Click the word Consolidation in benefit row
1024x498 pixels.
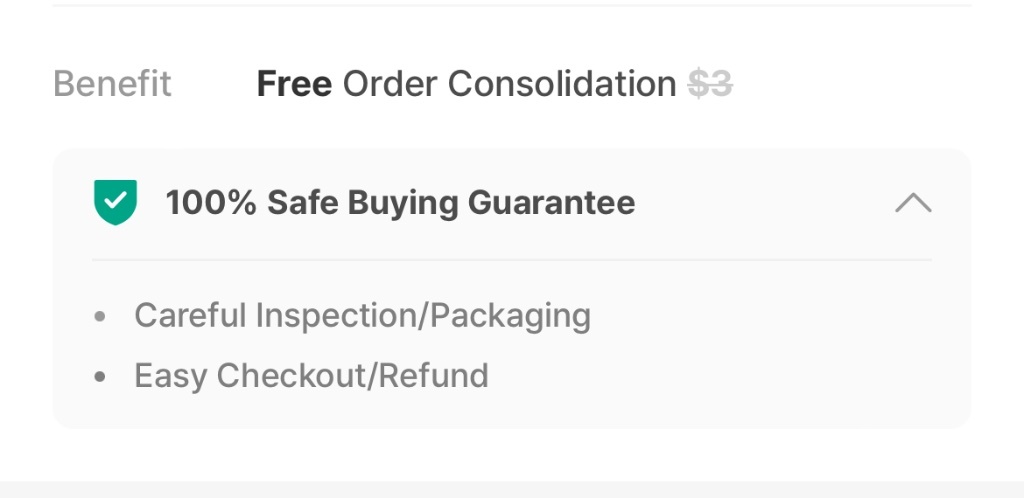click(x=562, y=84)
